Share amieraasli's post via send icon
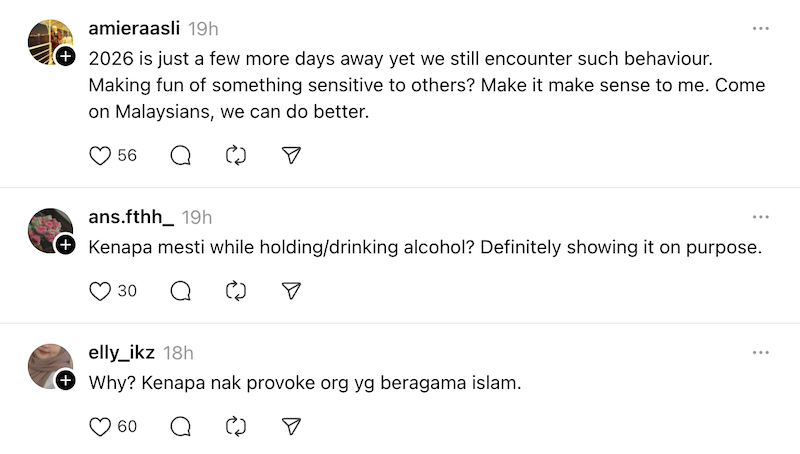 [x=291, y=155]
